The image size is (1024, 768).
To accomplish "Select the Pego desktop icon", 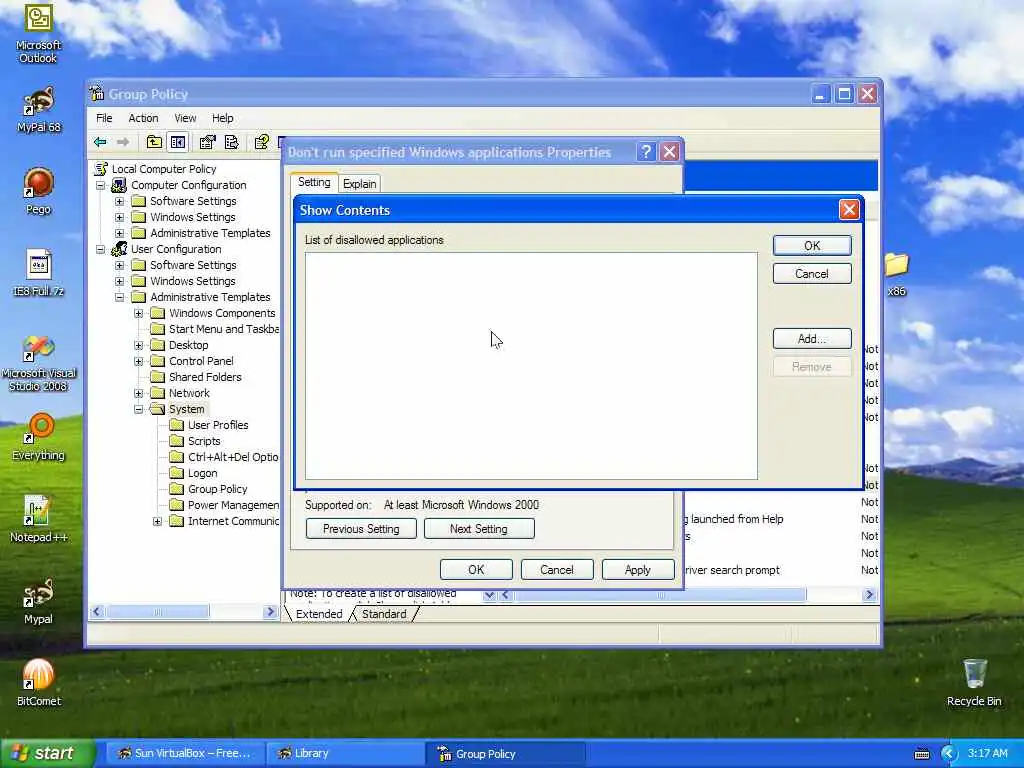I will pyautogui.click(x=39, y=191).
